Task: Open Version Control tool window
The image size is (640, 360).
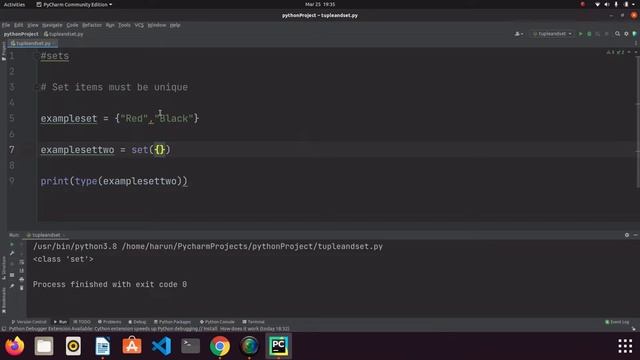Action: click(x=29, y=322)
